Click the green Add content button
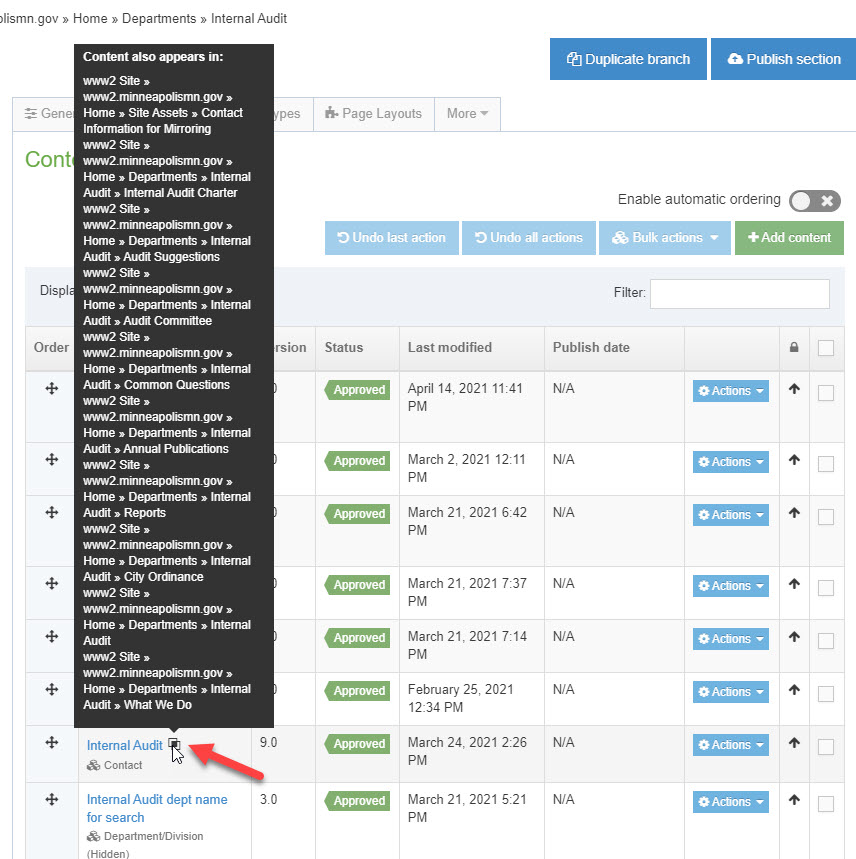 [789, 238]
